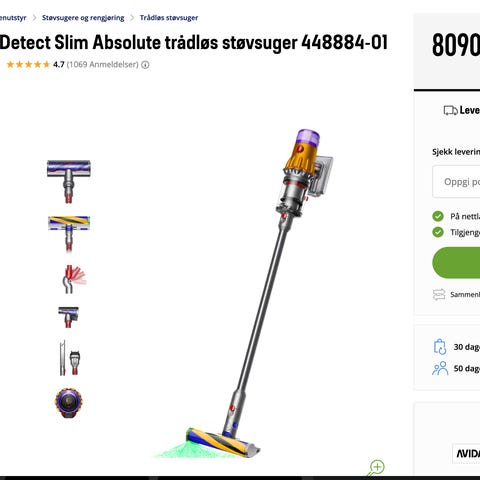
Task: Click the 50-day people icon
Action: point(440,368)
